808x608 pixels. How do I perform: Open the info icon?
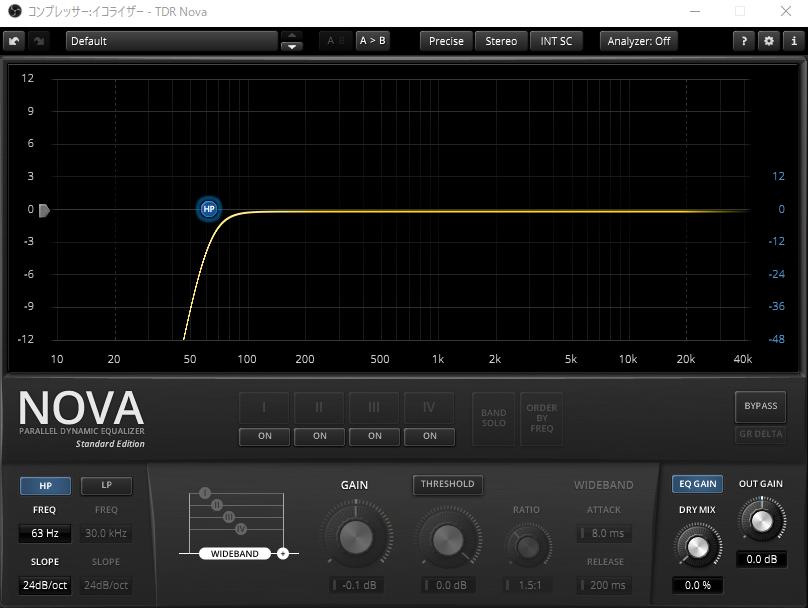coord(794,41)
